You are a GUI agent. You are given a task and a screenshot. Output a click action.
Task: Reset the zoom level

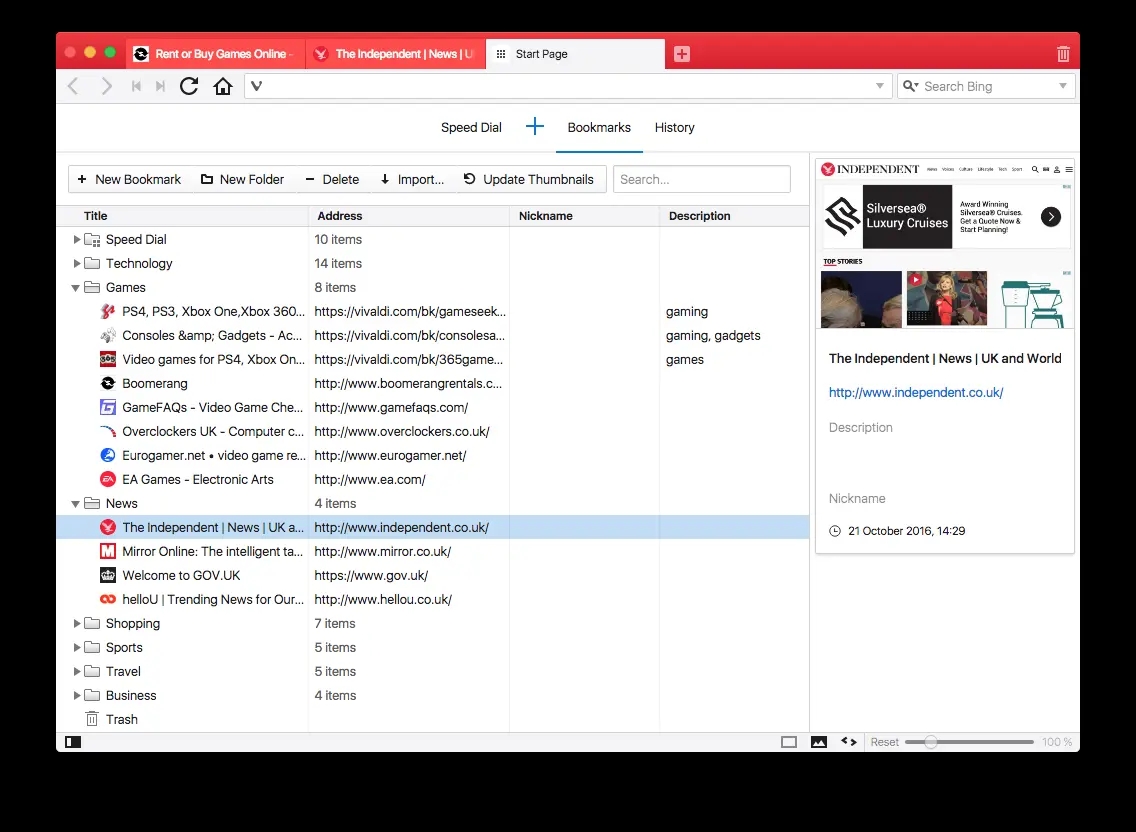tap(885, 742)
